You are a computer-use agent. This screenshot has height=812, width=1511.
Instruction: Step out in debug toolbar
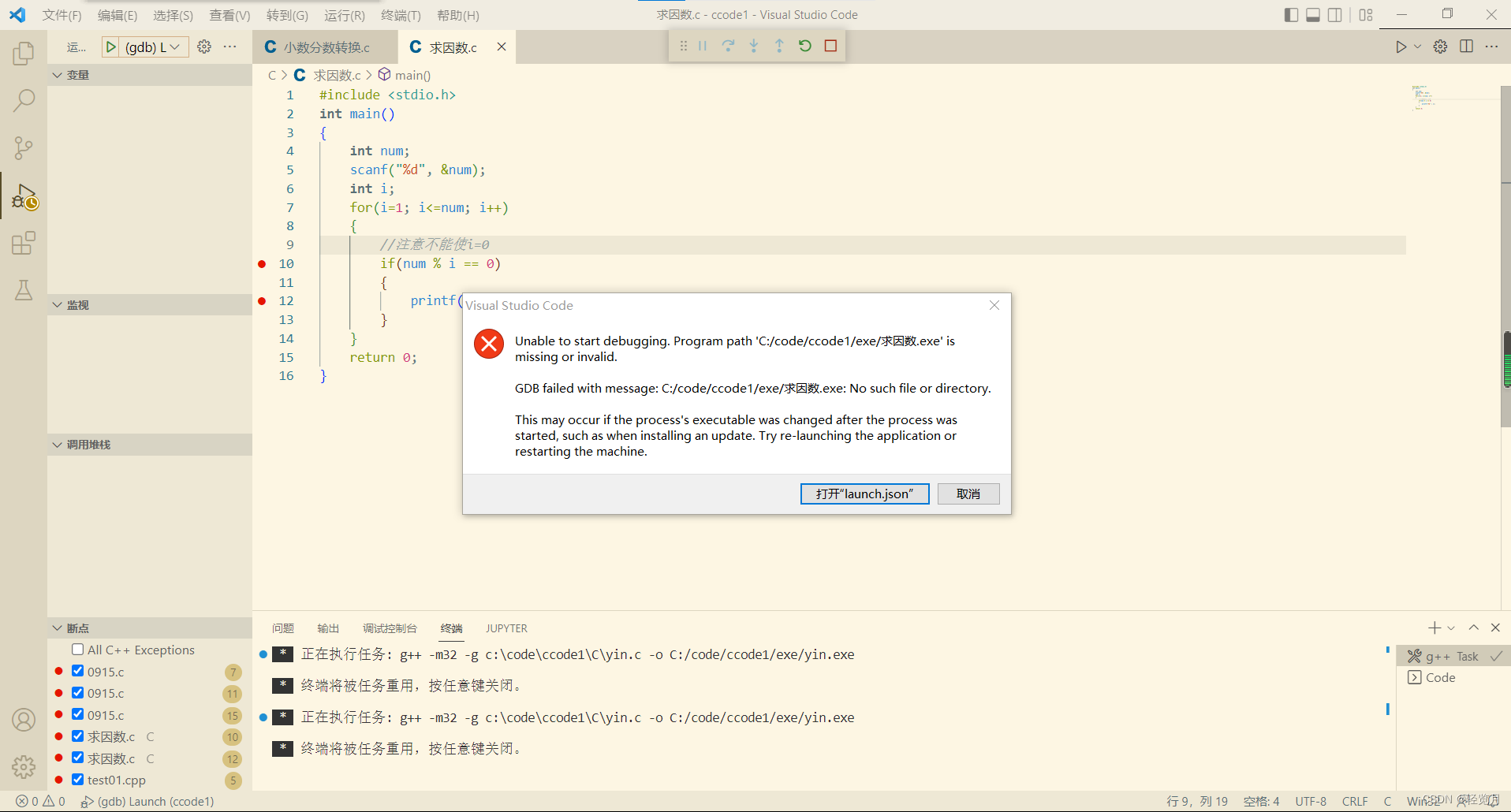779,46
